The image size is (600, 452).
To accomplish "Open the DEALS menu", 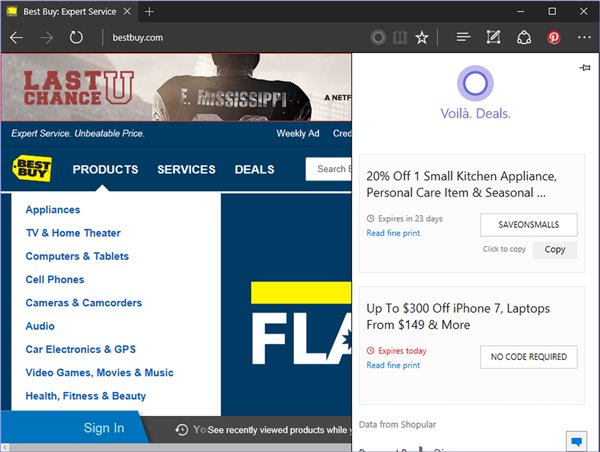I will click(x=254, y=169).
